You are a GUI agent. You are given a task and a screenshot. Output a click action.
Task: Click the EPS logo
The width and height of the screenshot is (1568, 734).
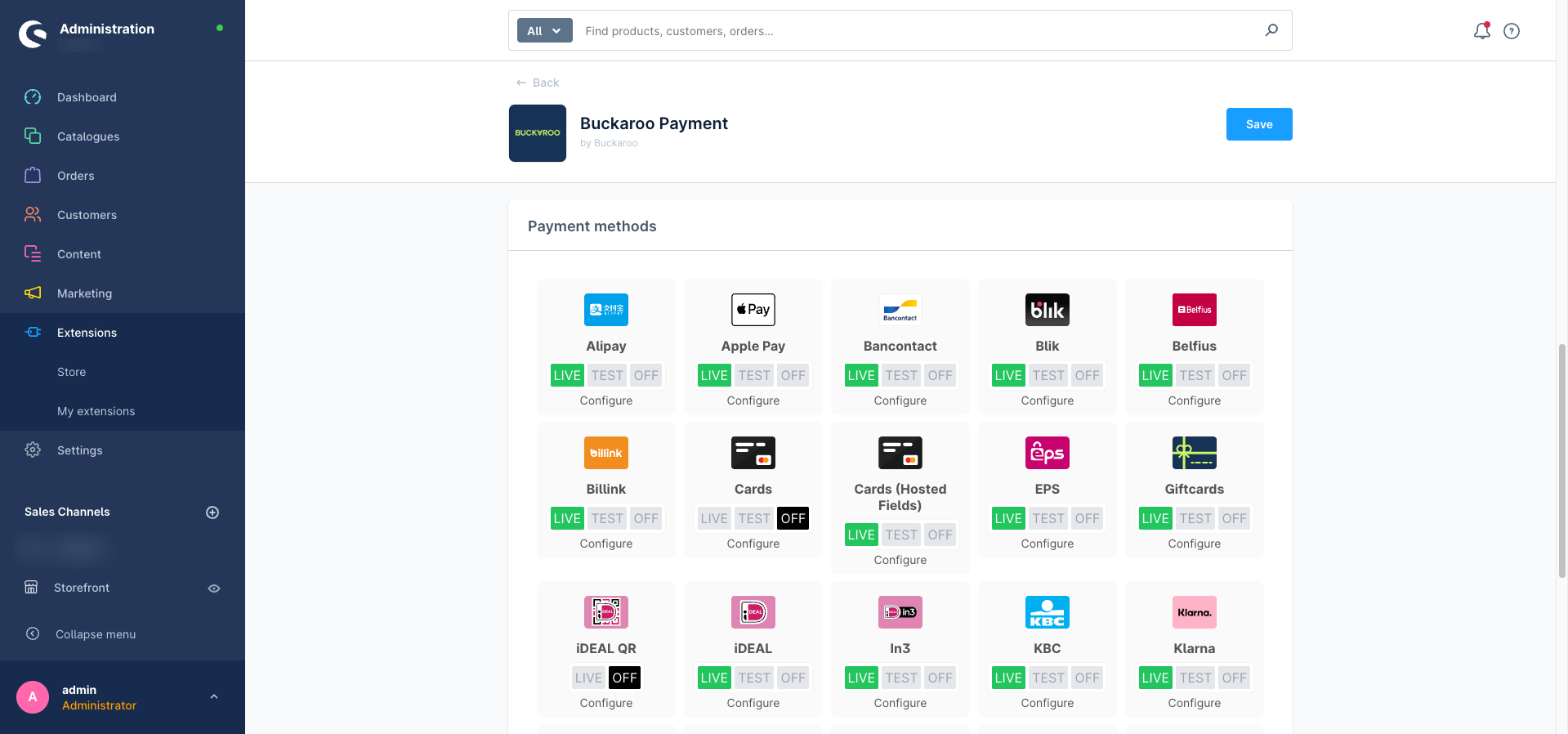coord(1048,453)
